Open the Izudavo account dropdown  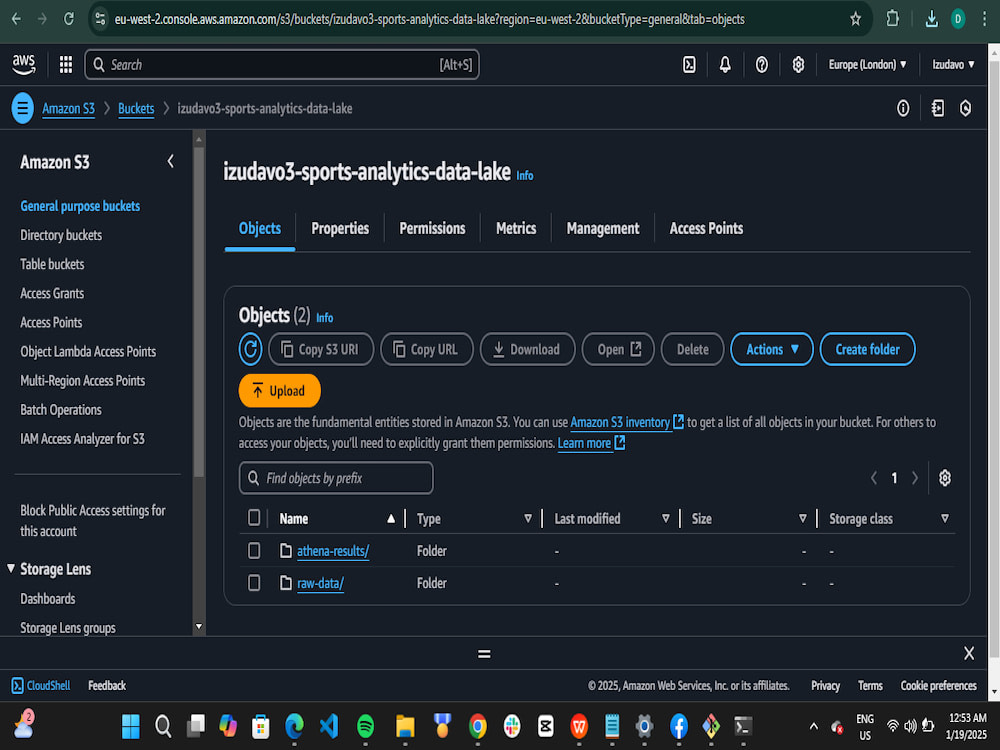pyautogui.click(x=953, y=64)
